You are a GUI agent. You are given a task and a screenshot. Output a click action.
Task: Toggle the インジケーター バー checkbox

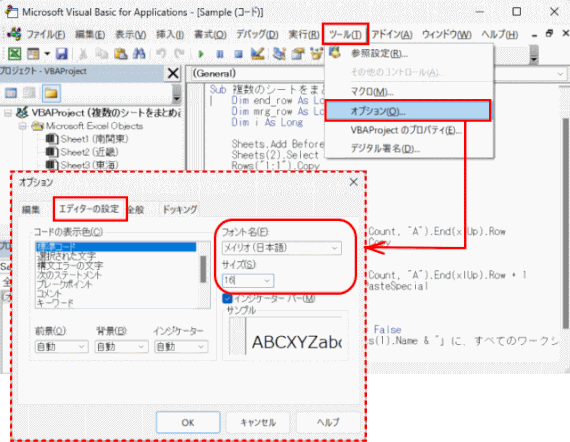pyautogui.click(x=228, y=298)
